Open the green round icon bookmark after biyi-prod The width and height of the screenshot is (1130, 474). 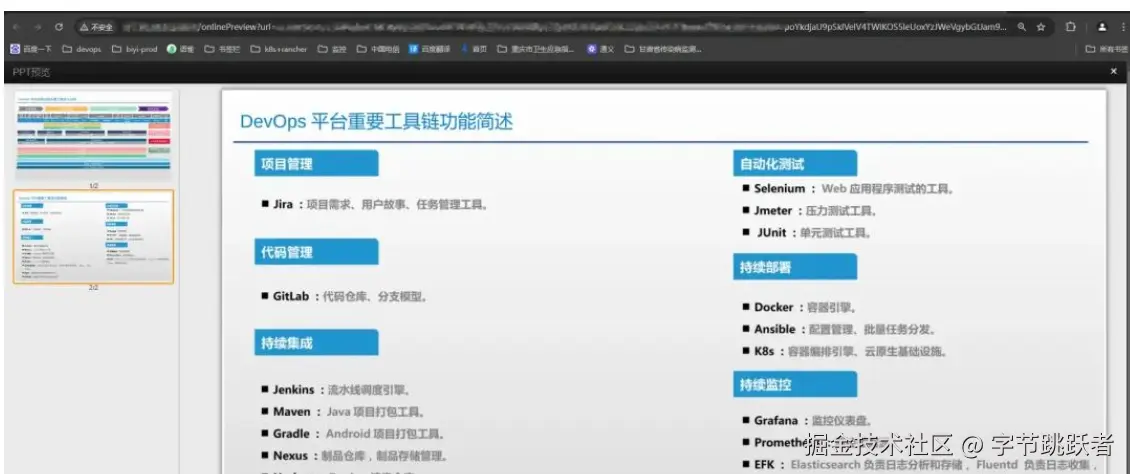tap(180, 49)
